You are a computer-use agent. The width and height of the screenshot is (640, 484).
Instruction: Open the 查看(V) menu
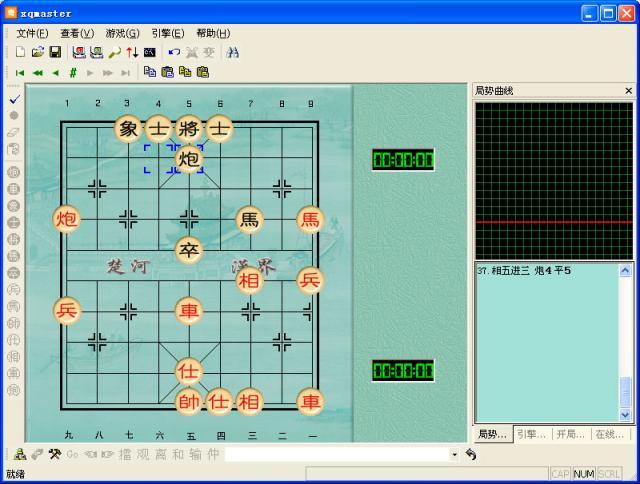(77, 33)
